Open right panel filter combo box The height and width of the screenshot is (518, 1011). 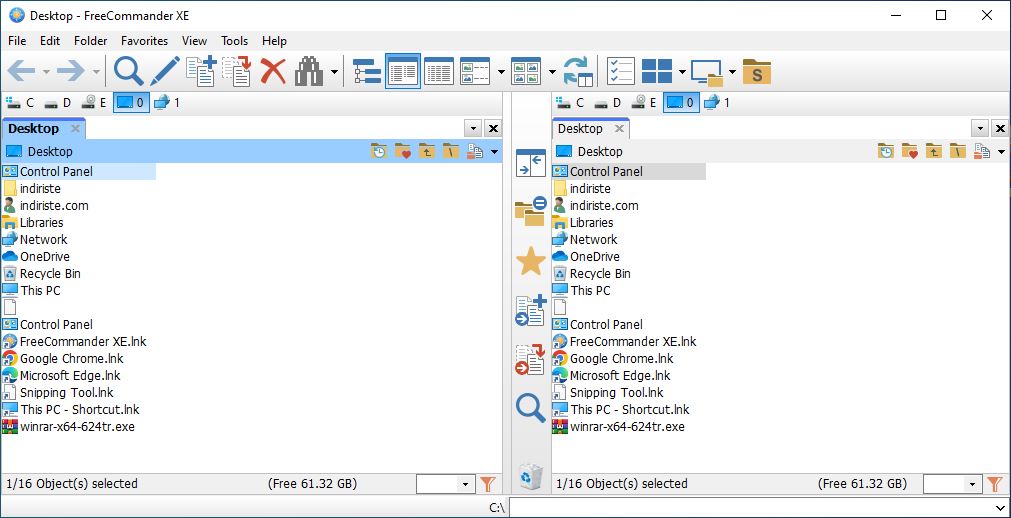coord(952,484)
